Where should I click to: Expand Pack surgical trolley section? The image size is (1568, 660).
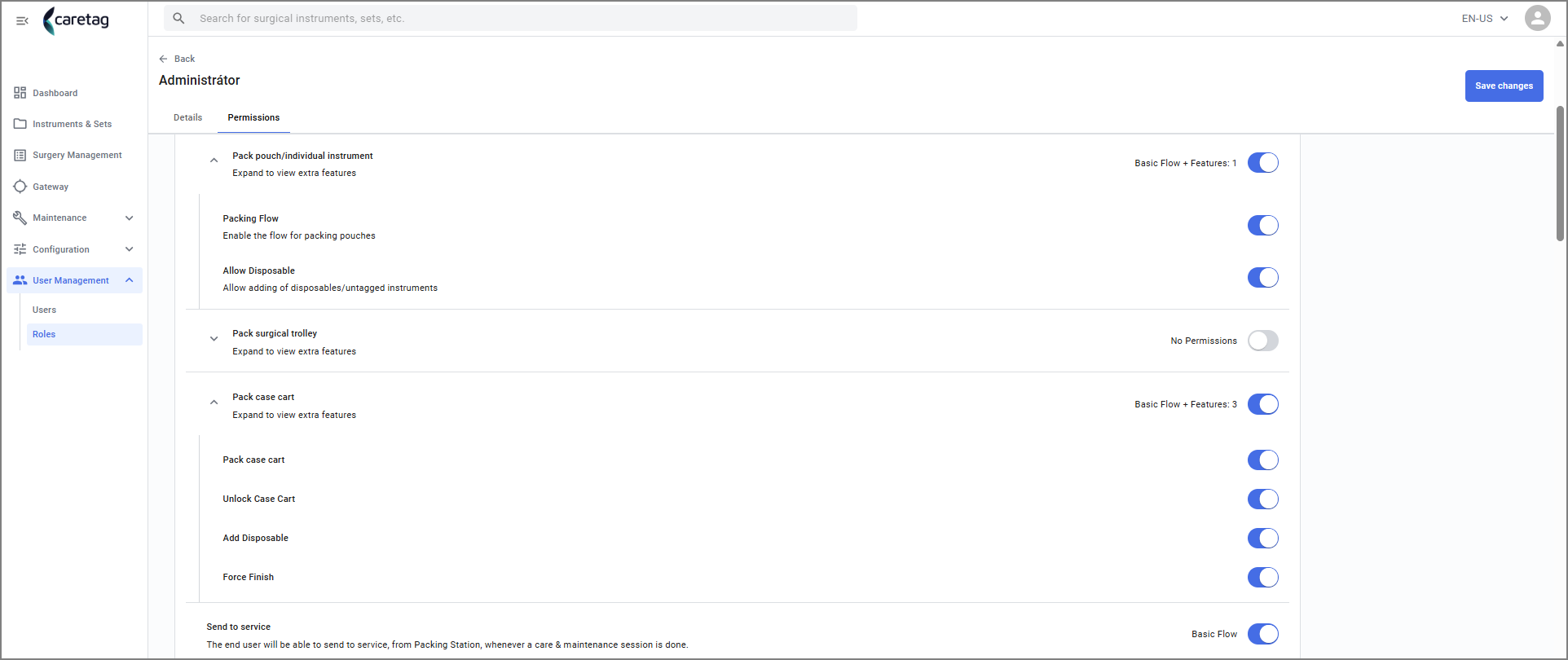214,339
